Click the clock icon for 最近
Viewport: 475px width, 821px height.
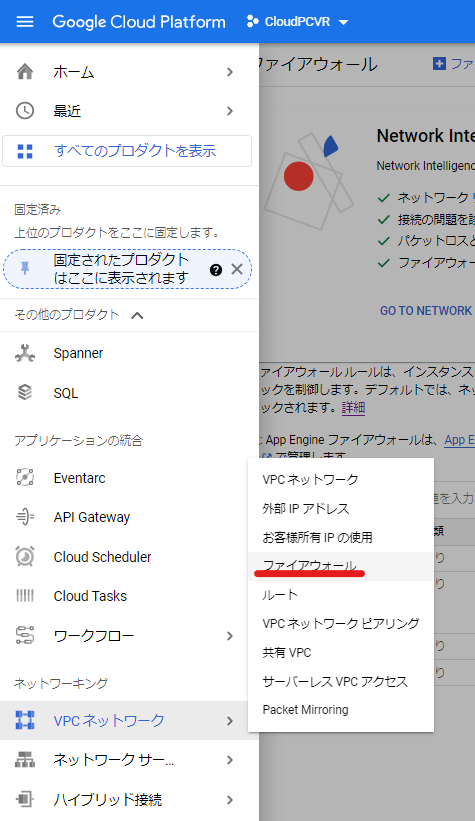25,110
